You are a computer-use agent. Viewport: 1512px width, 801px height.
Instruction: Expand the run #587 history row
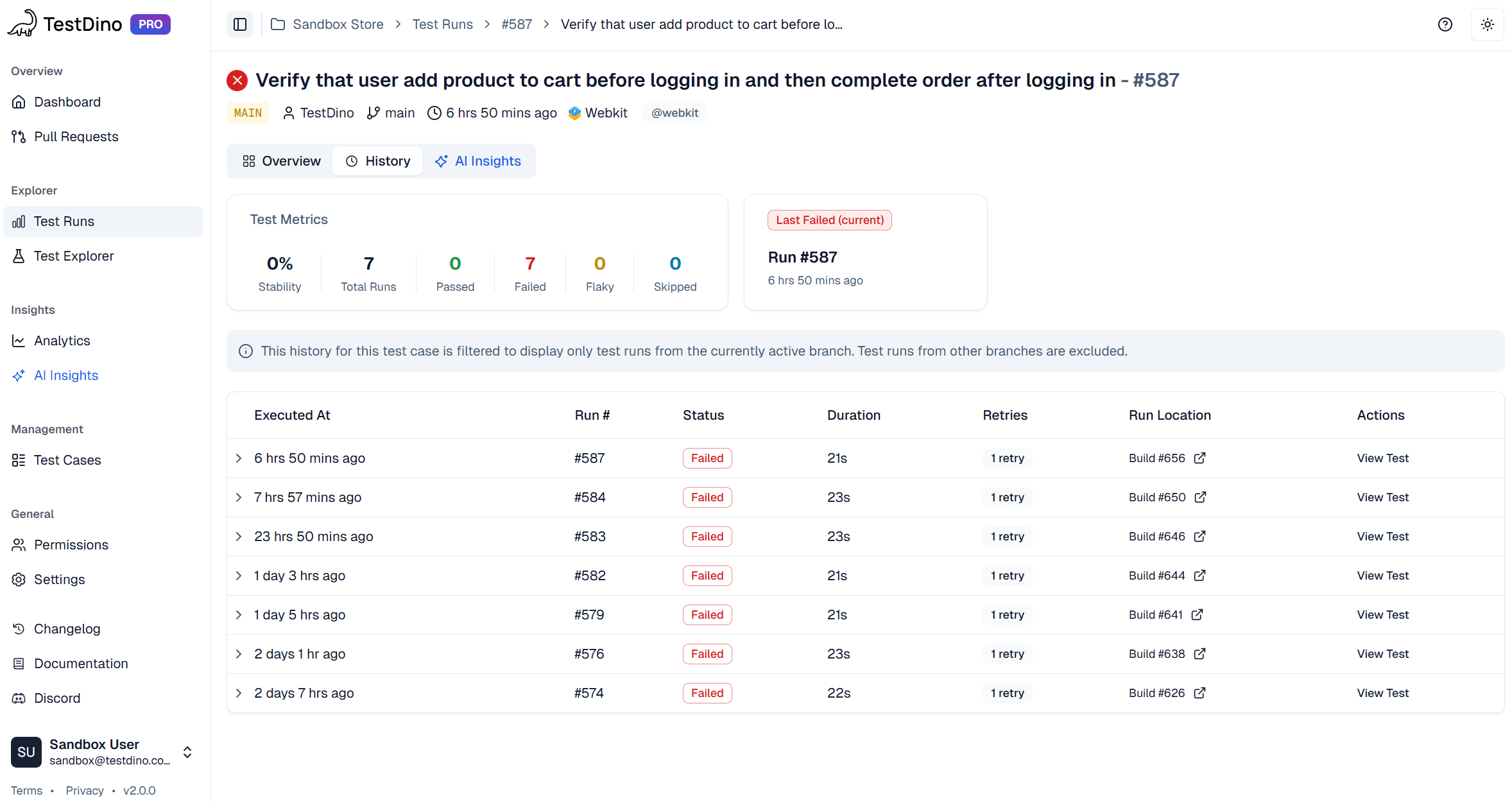click(x=239, y=458)
